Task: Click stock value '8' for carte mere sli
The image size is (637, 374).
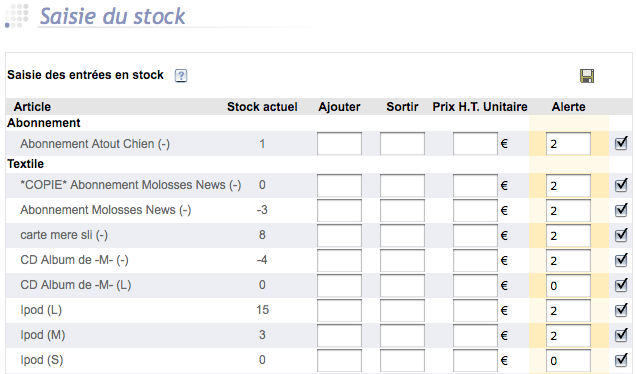Action: point(262,235)
